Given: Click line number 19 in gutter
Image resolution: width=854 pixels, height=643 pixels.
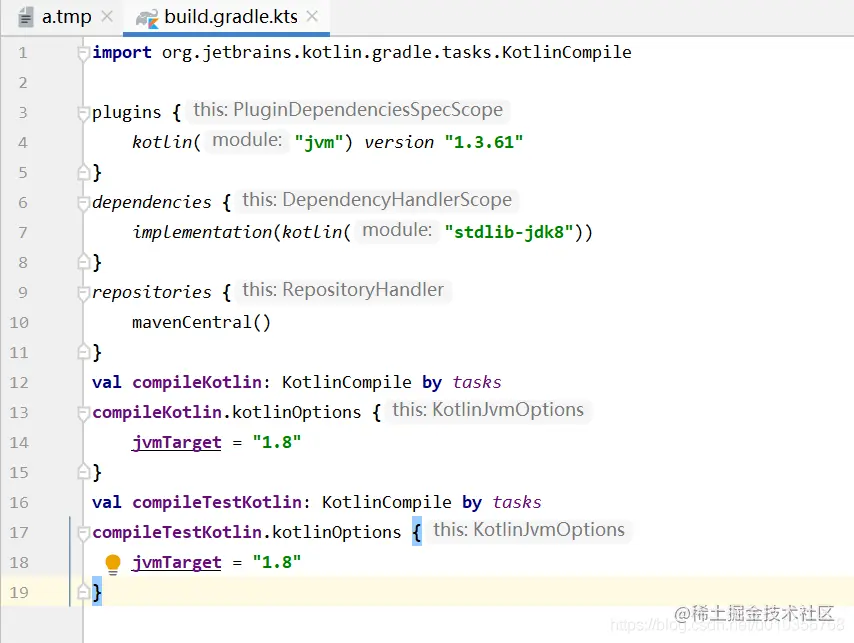Looking at the screenshot, I should pos(19,592).
